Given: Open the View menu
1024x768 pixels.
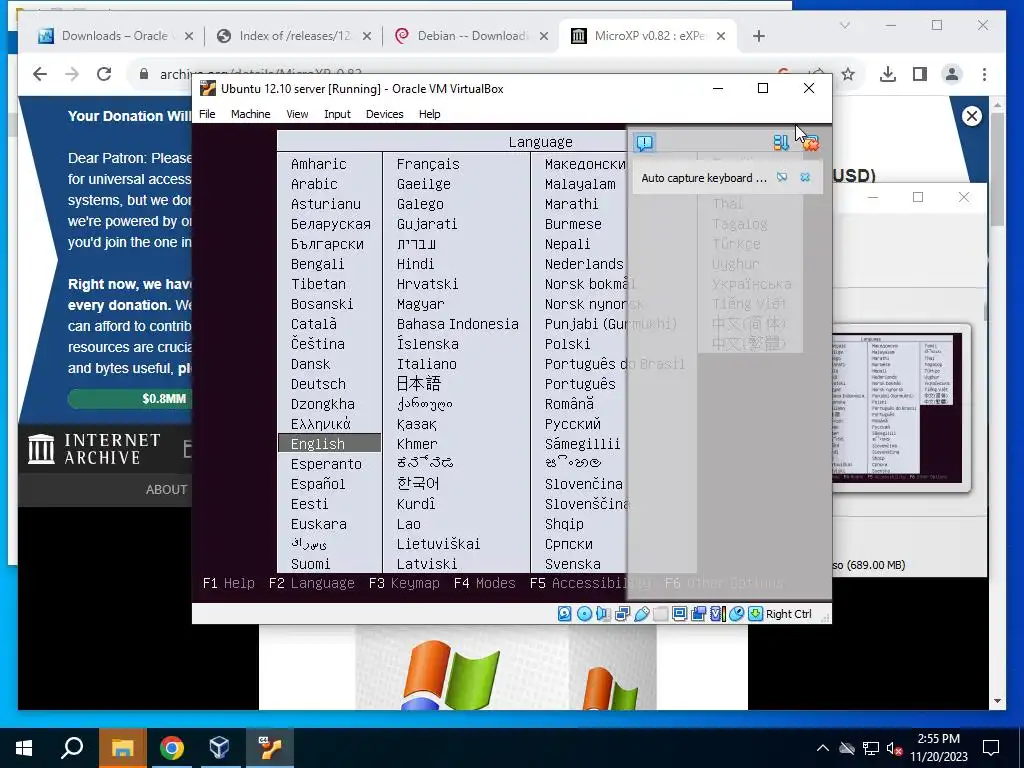Looking at the screenshot, I should tap(297, 114).
